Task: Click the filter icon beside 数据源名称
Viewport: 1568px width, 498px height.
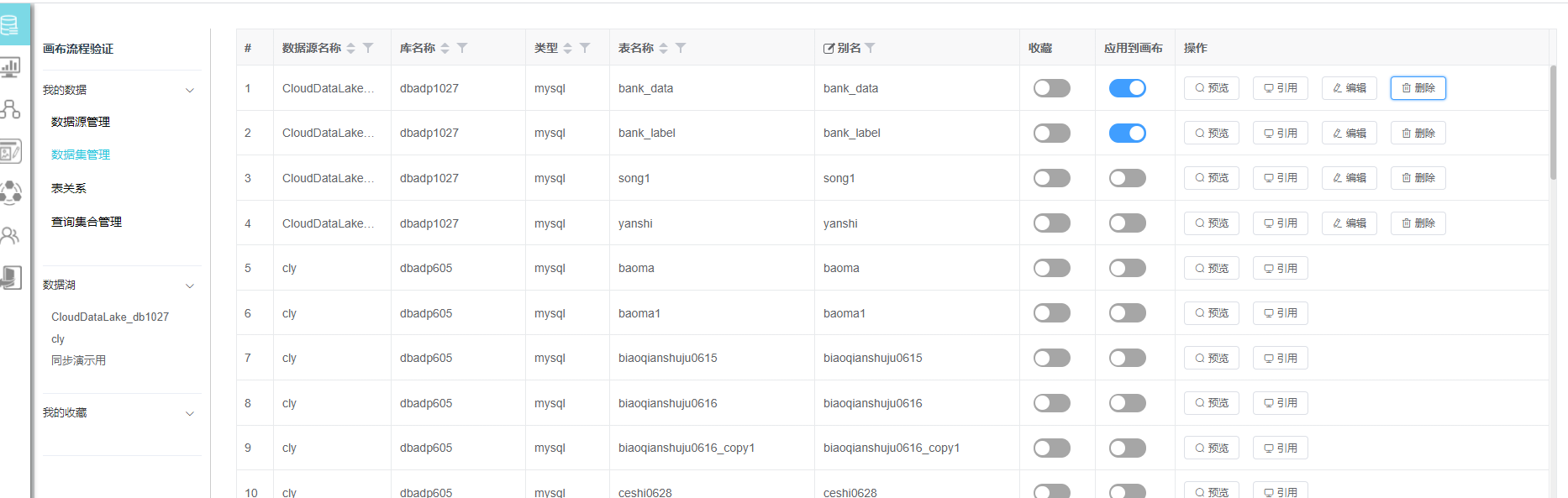Action: 368,48
